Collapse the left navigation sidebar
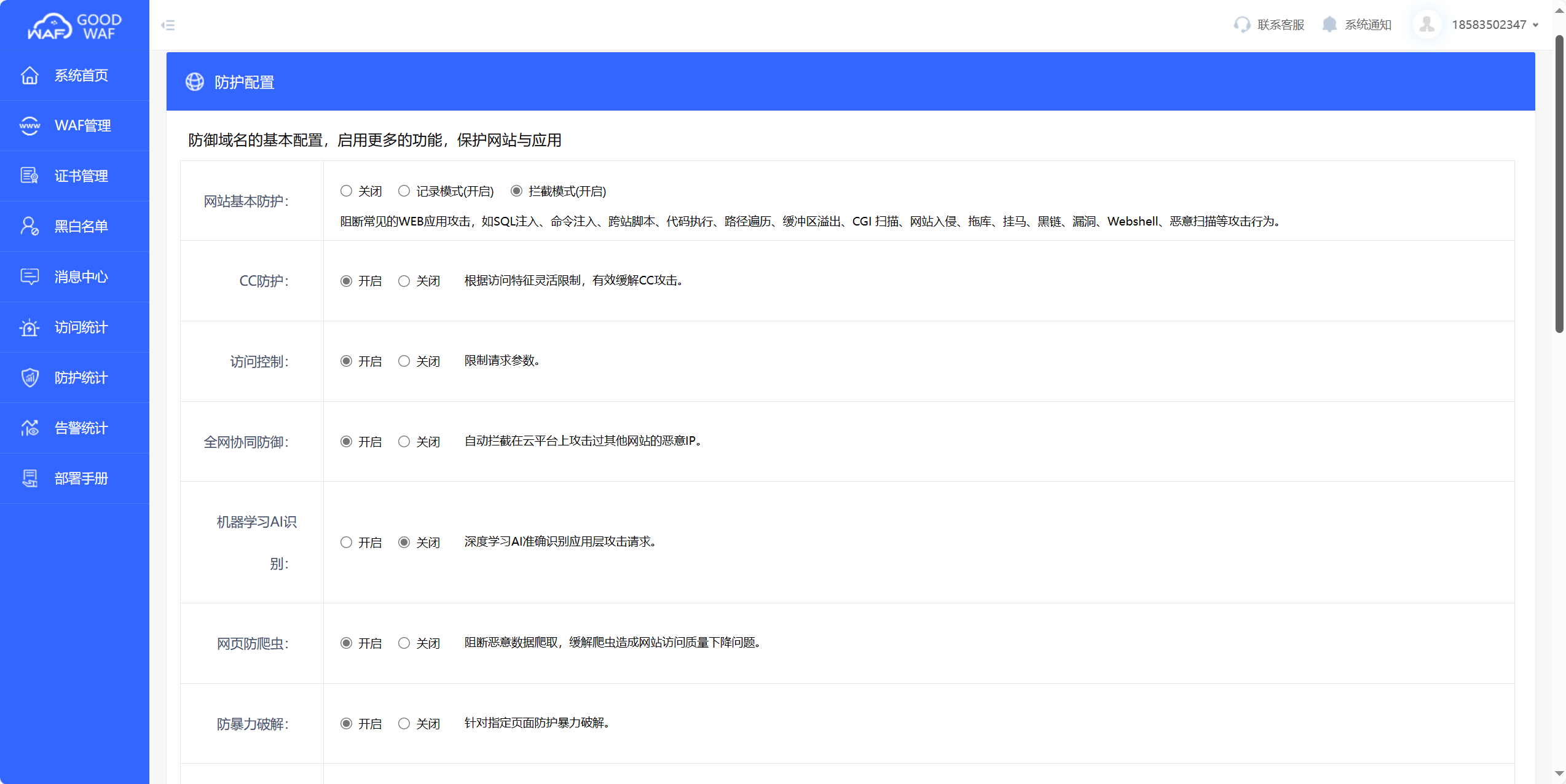The width and height of the screenshot is (1566, 784). click(168, 25)
